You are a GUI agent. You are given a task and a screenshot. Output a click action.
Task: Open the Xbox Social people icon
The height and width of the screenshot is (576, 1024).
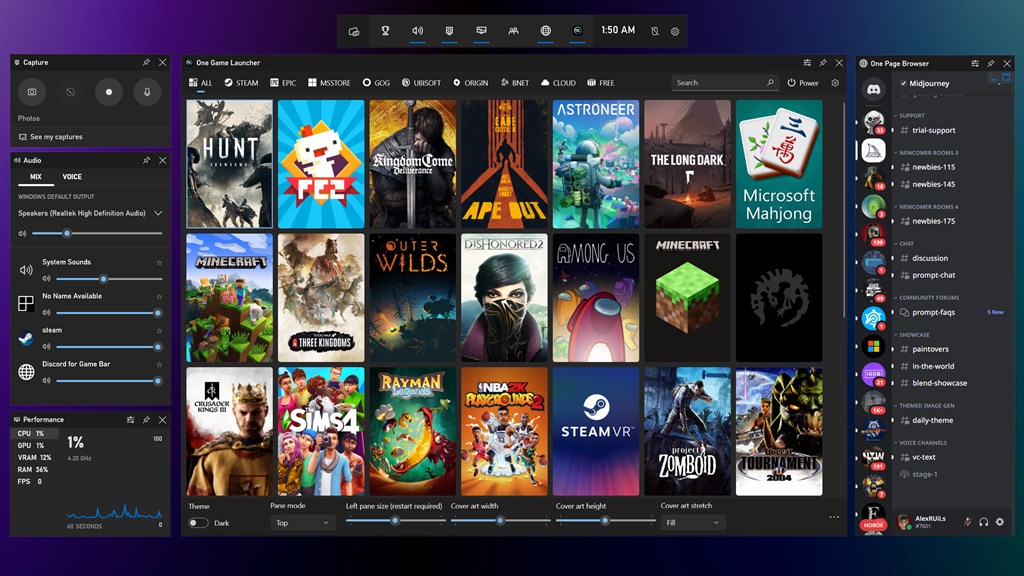tap(513, 31)
